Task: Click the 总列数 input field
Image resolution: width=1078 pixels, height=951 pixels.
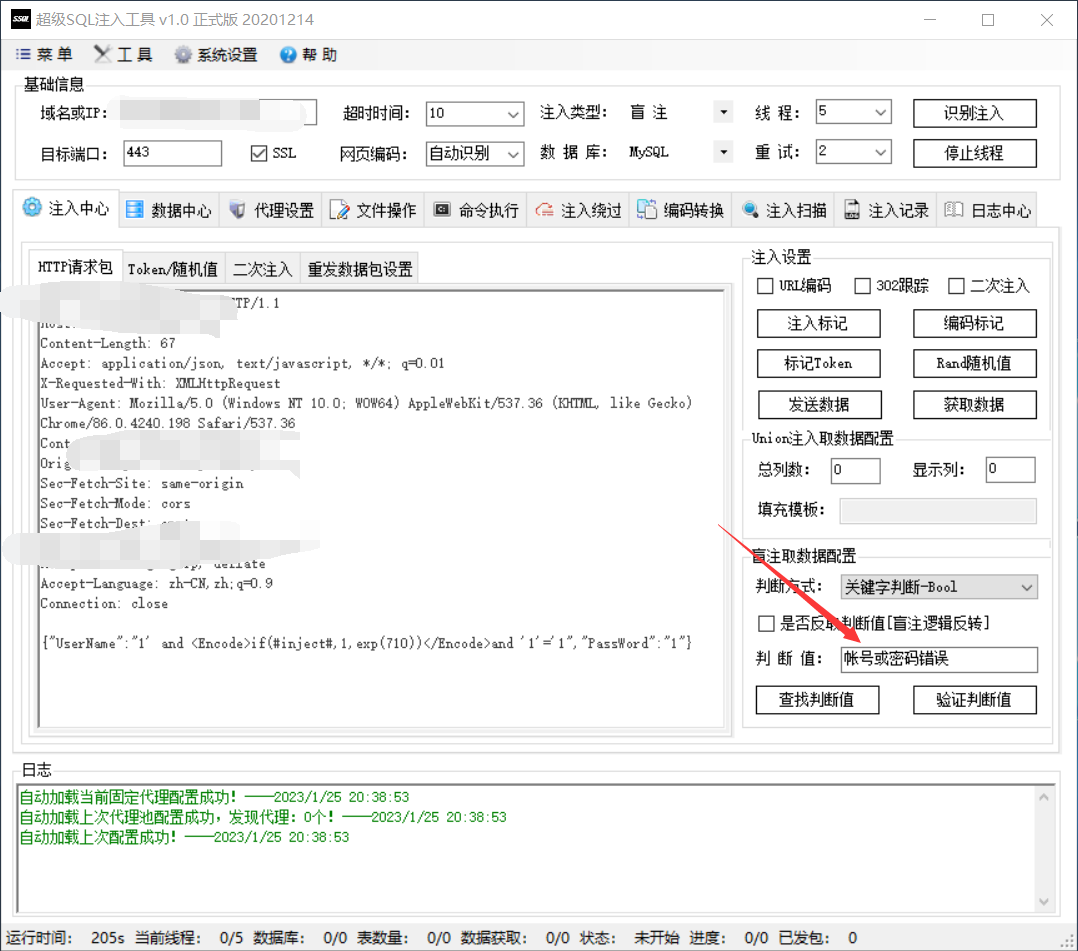Action: coord(855,470)
